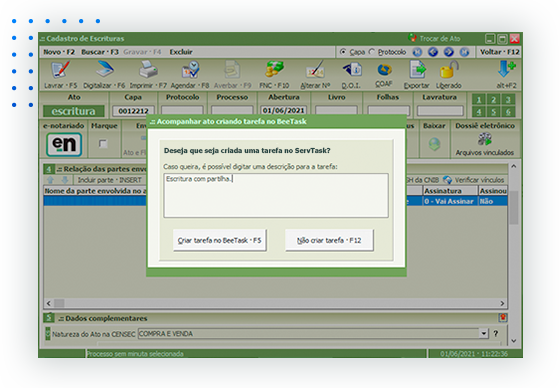This screenshot has width=560, height=388.
Task: Click the Imprimir F7 printer icon
Action: pos(148,69)
